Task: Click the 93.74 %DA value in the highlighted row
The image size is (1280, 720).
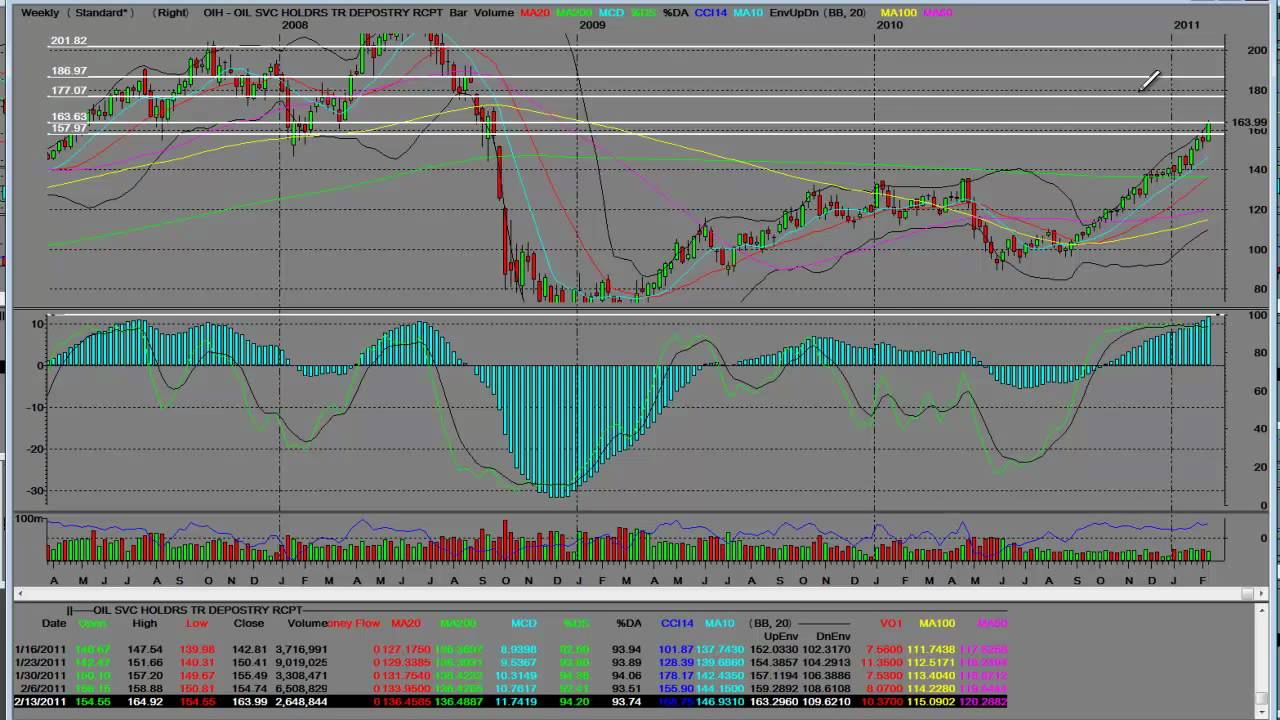Action: 627,702
